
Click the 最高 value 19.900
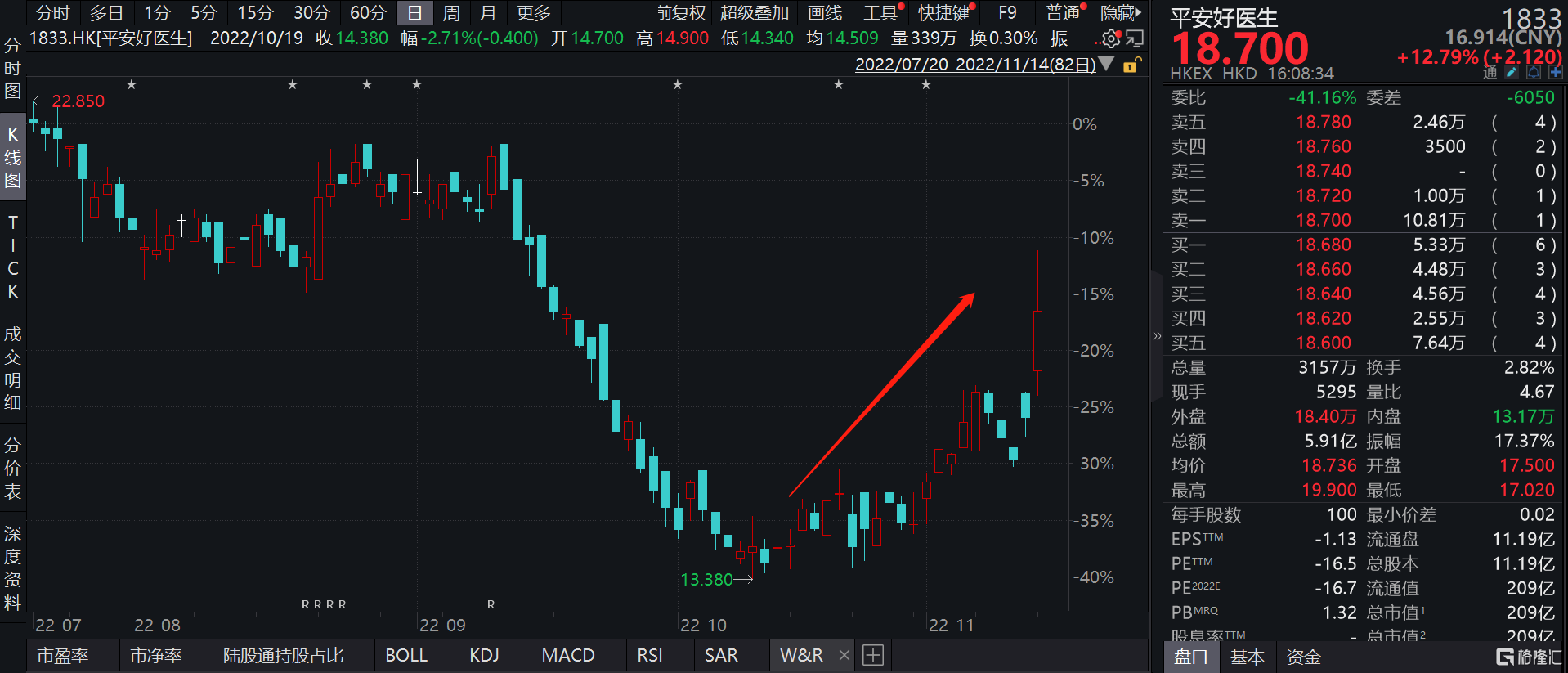[x=1329, y=490]
